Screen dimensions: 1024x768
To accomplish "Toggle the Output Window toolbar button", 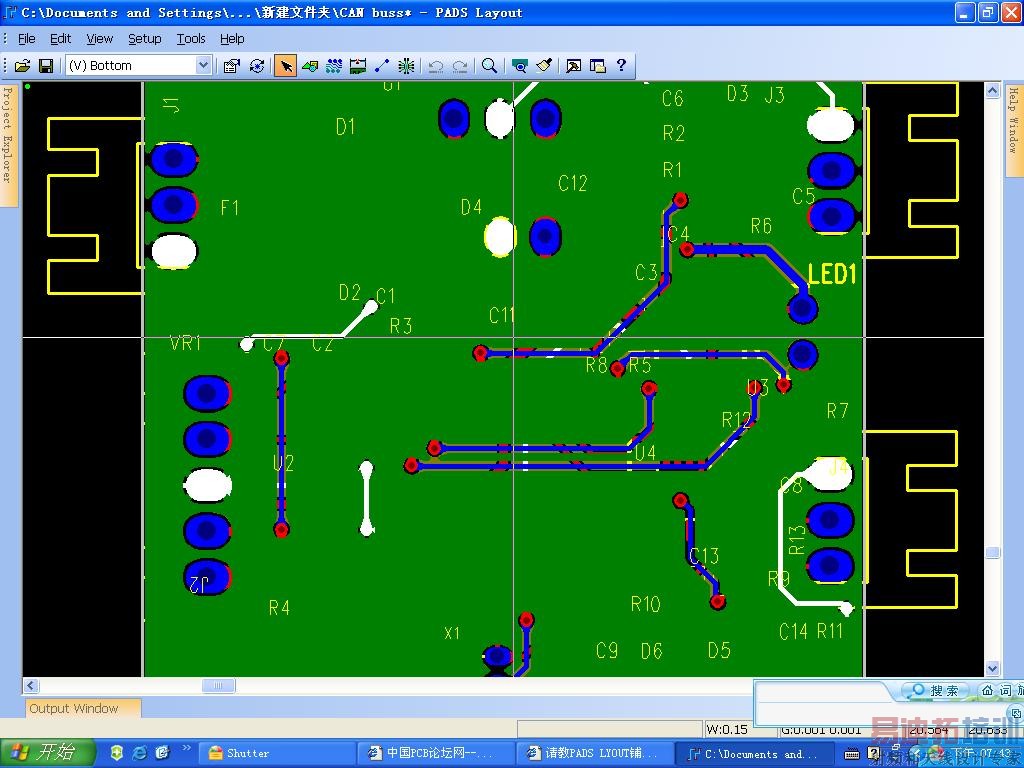I will pyautogui.click(x=573, y=66).
